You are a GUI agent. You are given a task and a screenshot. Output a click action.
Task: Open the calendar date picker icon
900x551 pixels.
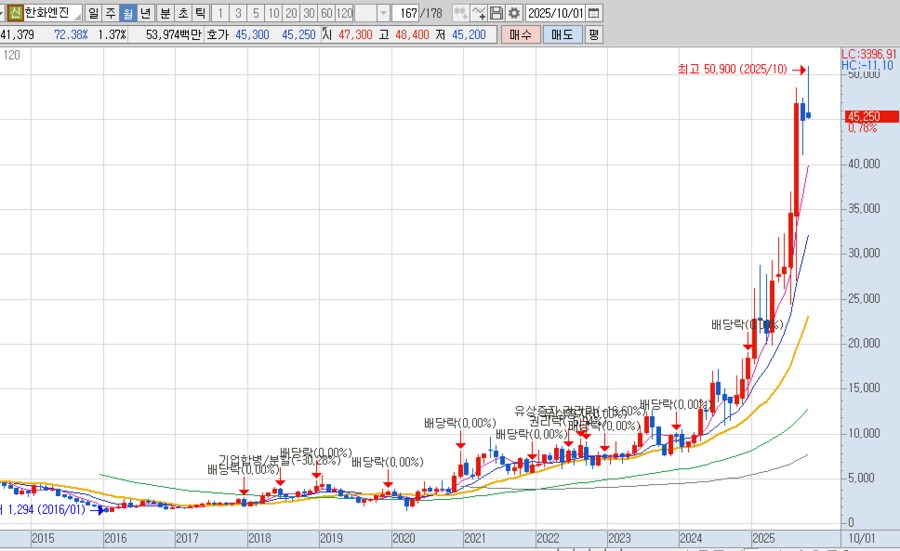coord(595,13)
